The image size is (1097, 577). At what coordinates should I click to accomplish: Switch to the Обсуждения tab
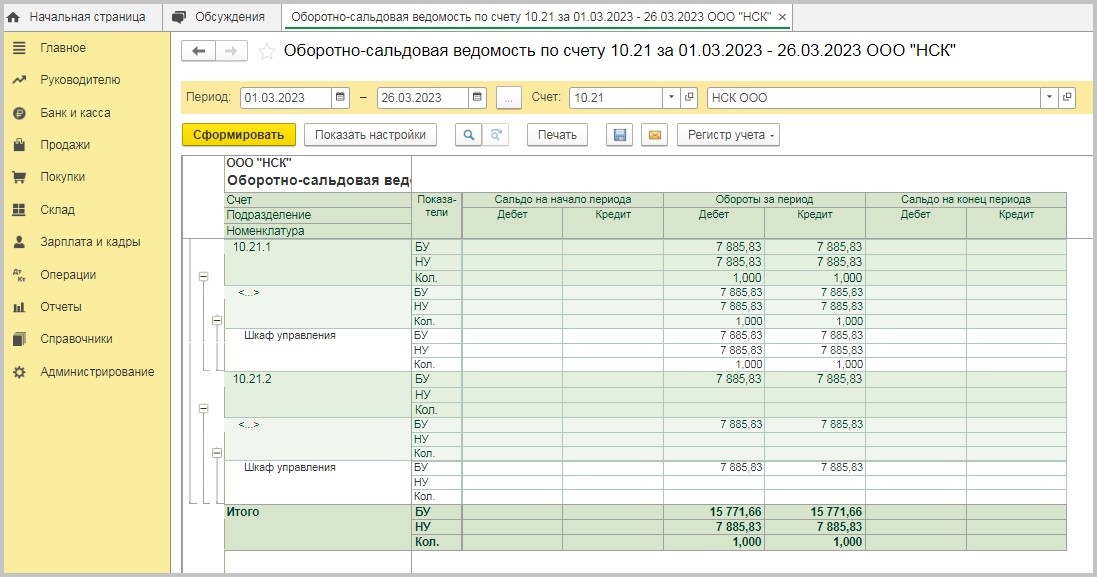(x=222, y=17)
